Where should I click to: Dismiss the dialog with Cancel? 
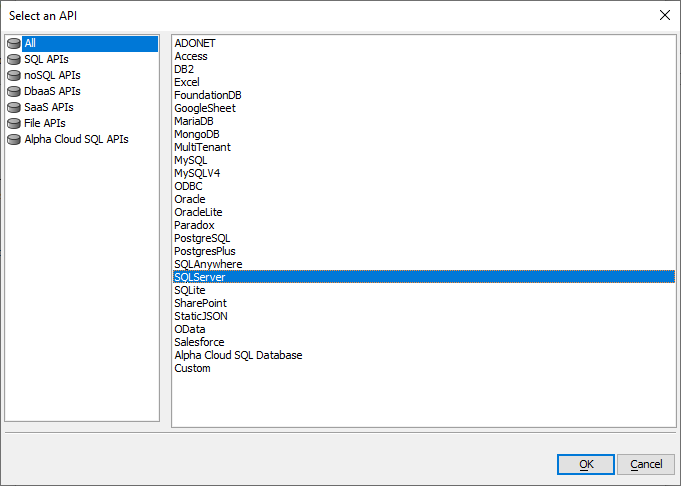pos(646,464)
